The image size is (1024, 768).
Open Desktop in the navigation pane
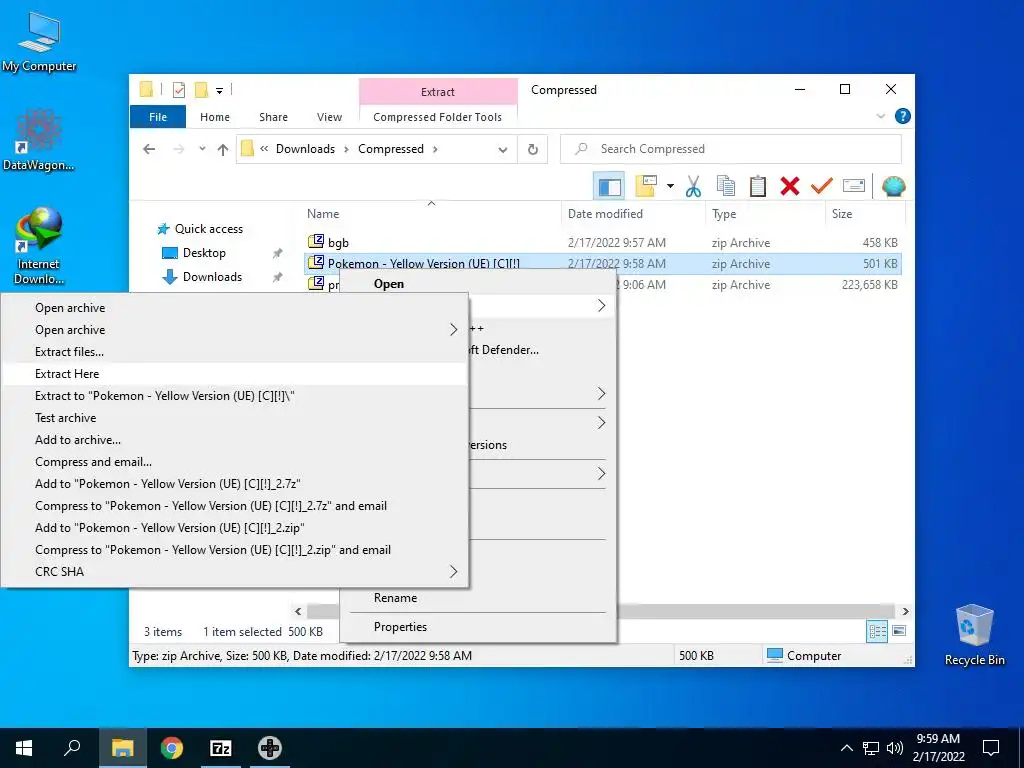pyautogui.click(x=204, y=253)
